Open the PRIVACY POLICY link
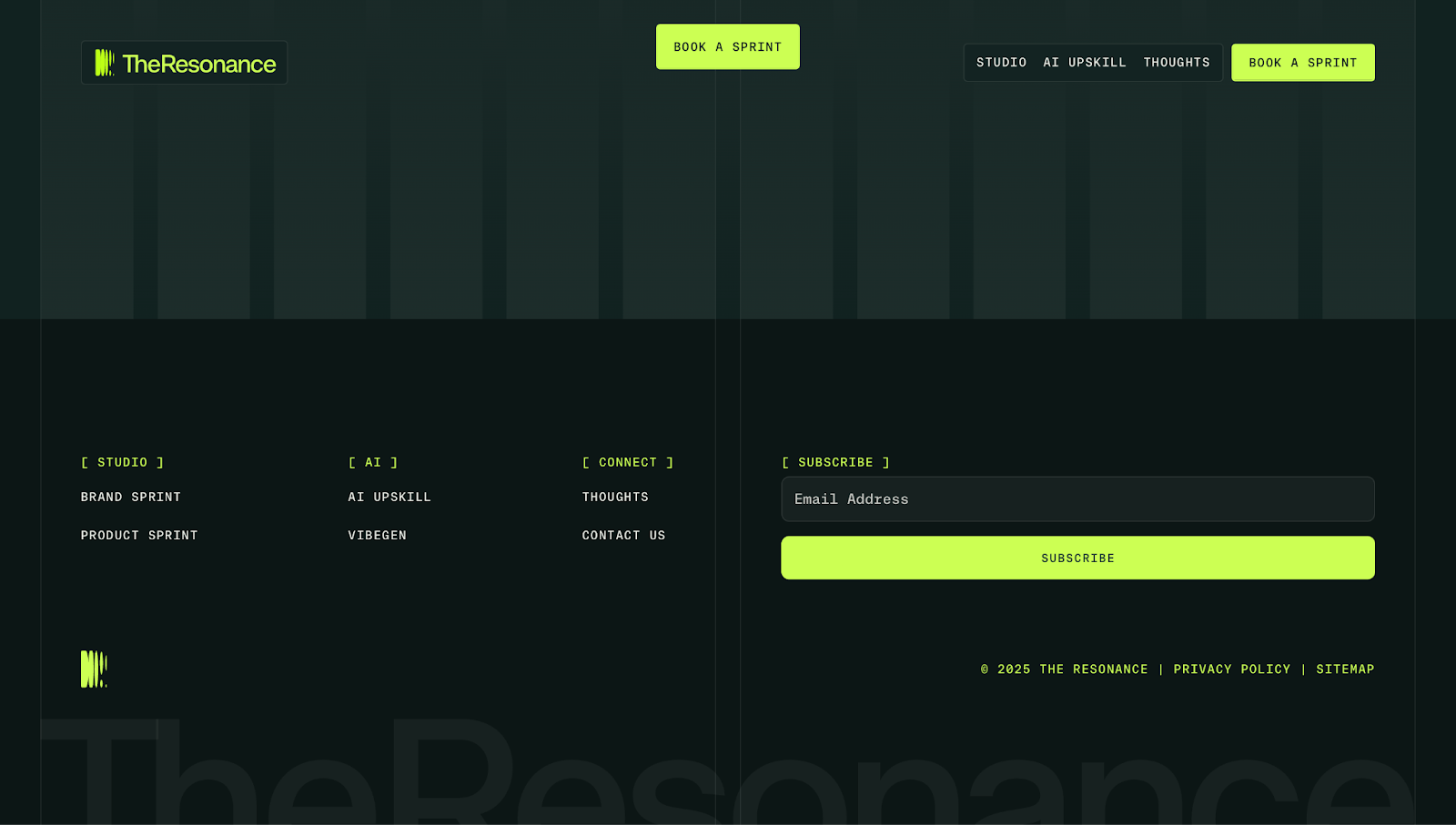The width and height of the screenshot is (1456, 825). tap(1232, 669)
